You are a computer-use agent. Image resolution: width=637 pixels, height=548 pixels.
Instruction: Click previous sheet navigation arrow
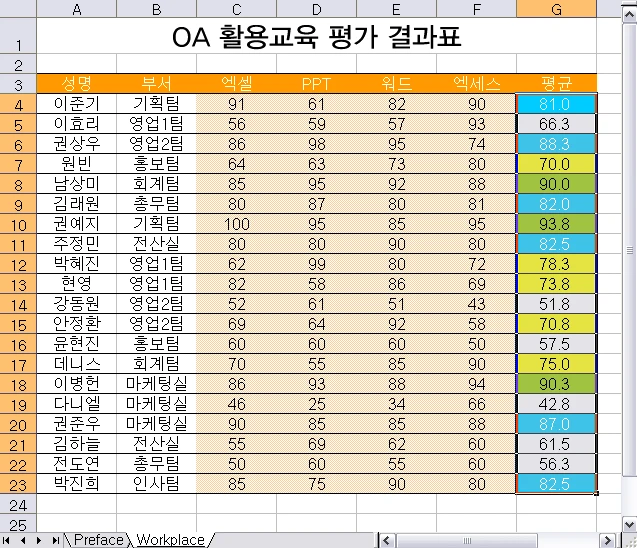point(23,540)
